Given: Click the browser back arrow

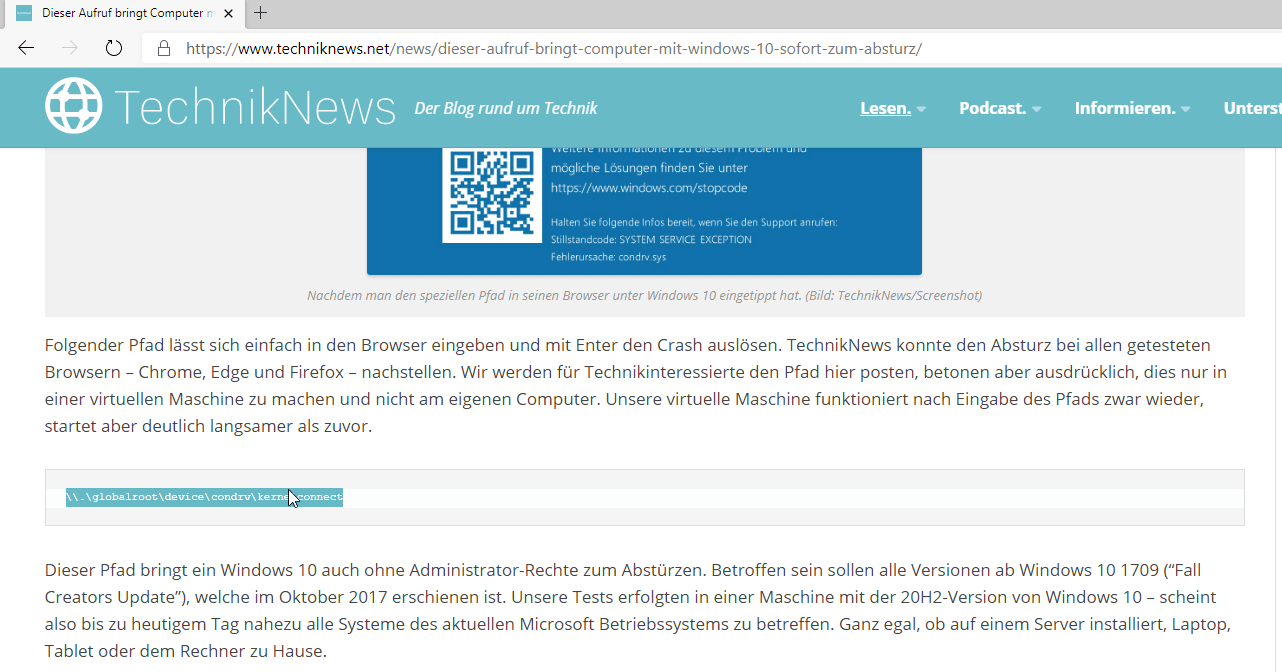Looking at the screenshot, I should pos(26,48).
